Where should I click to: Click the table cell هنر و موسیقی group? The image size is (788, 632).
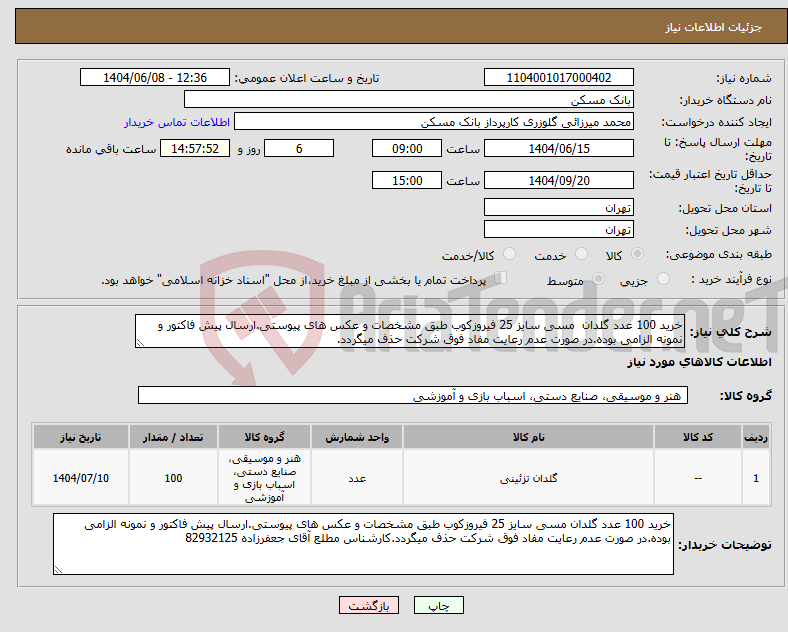coord(264,478)
